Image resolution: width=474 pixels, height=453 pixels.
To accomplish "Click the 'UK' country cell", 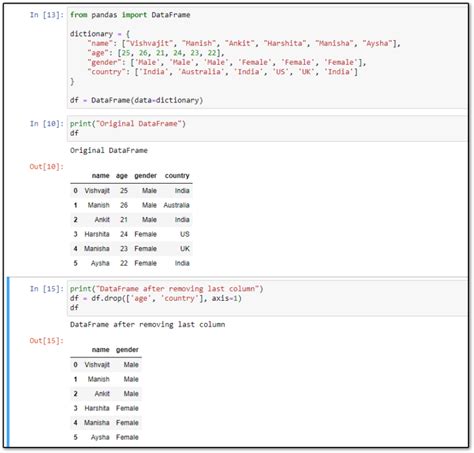I will [185, 249].
